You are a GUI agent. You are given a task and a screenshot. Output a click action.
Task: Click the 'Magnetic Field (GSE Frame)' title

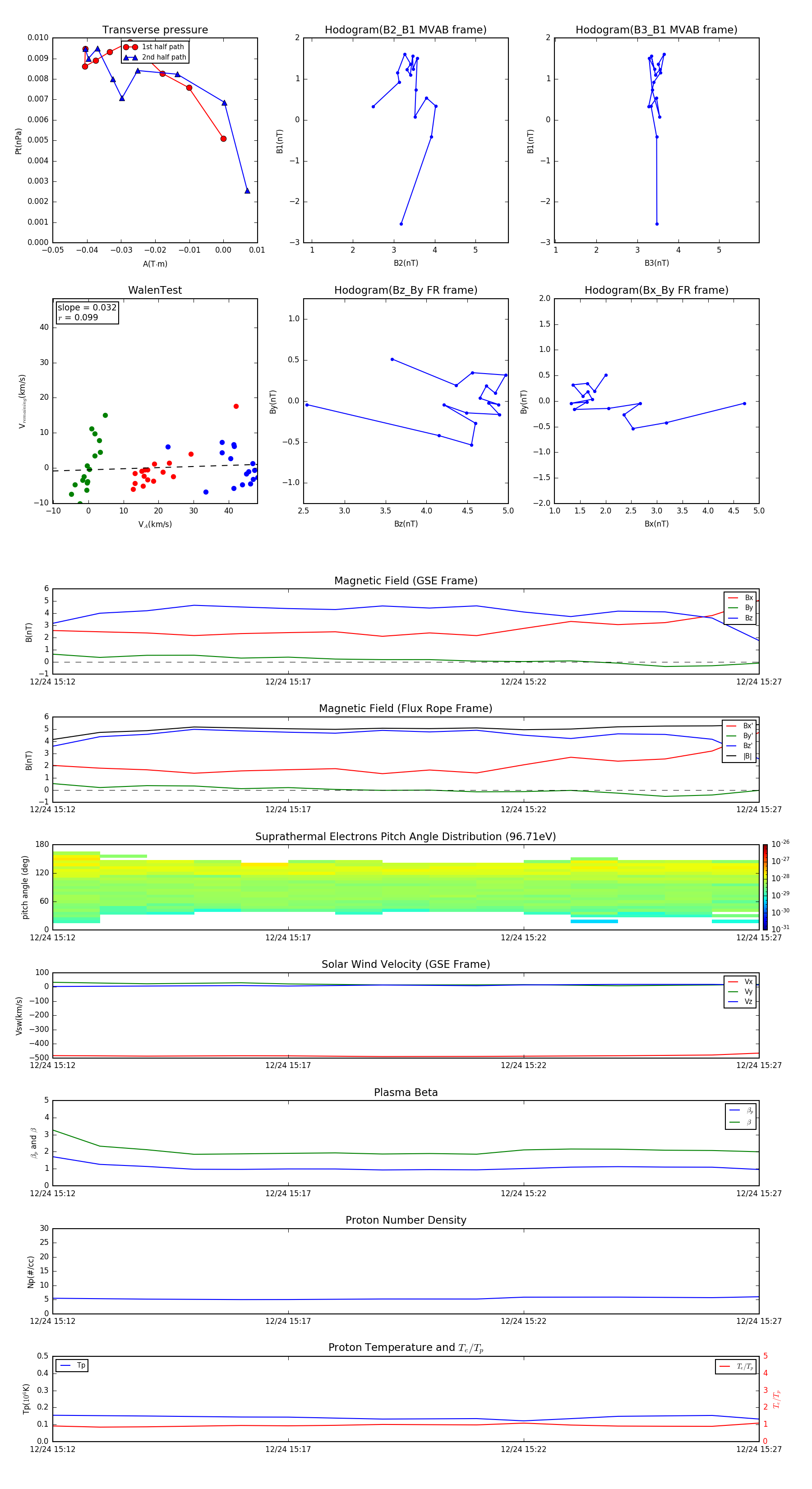pos(406,581)
